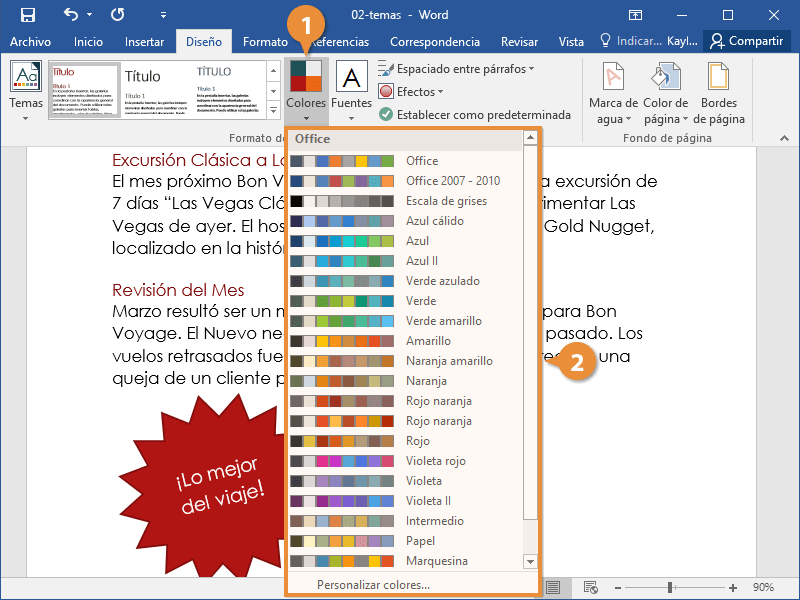Click Personalizar colores... at list bottom
The image size is (800, 600).
(373, 585)
